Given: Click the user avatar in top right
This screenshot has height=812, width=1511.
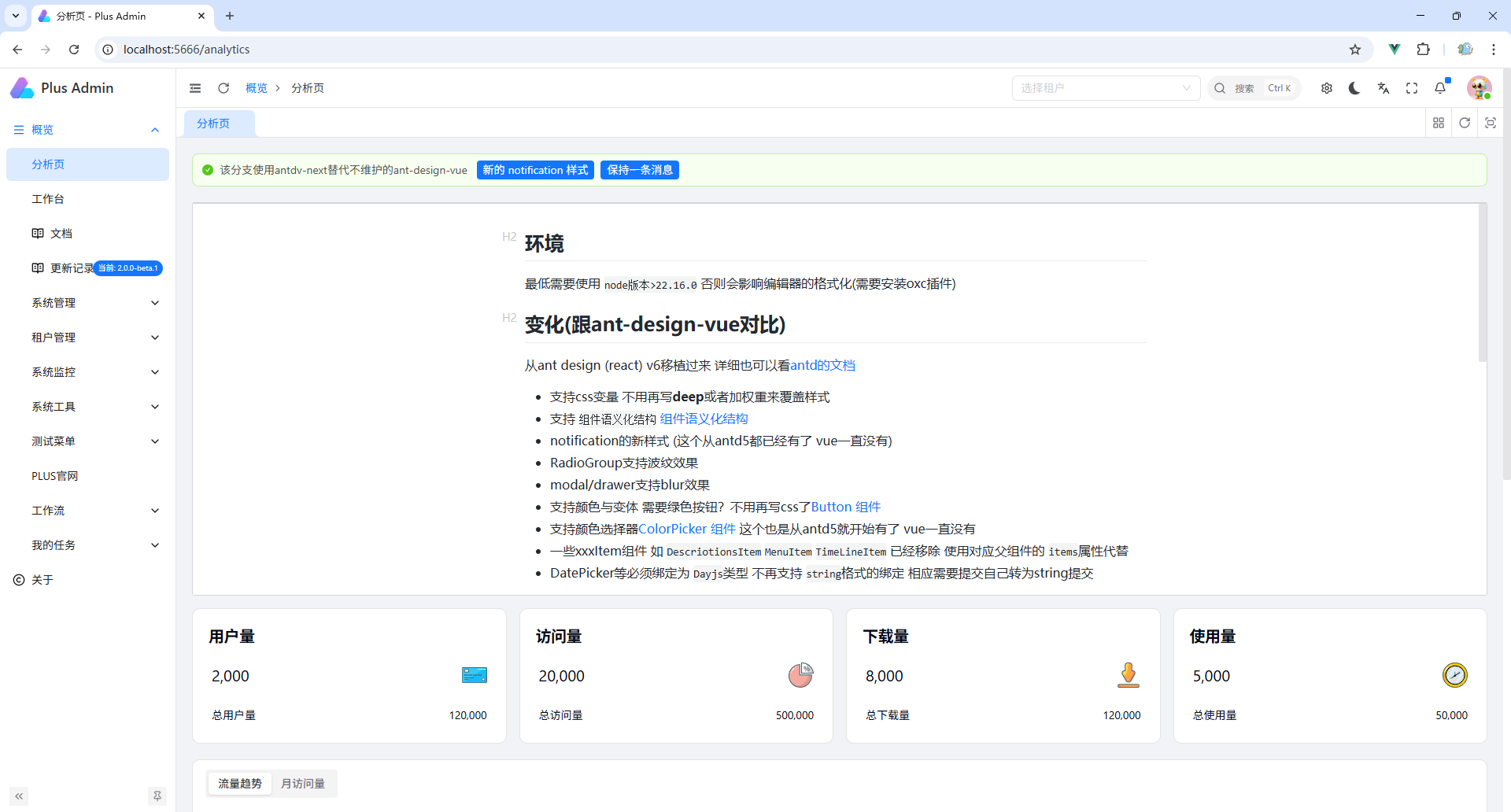Looking at the screenshot, I should coord(1480,88).
